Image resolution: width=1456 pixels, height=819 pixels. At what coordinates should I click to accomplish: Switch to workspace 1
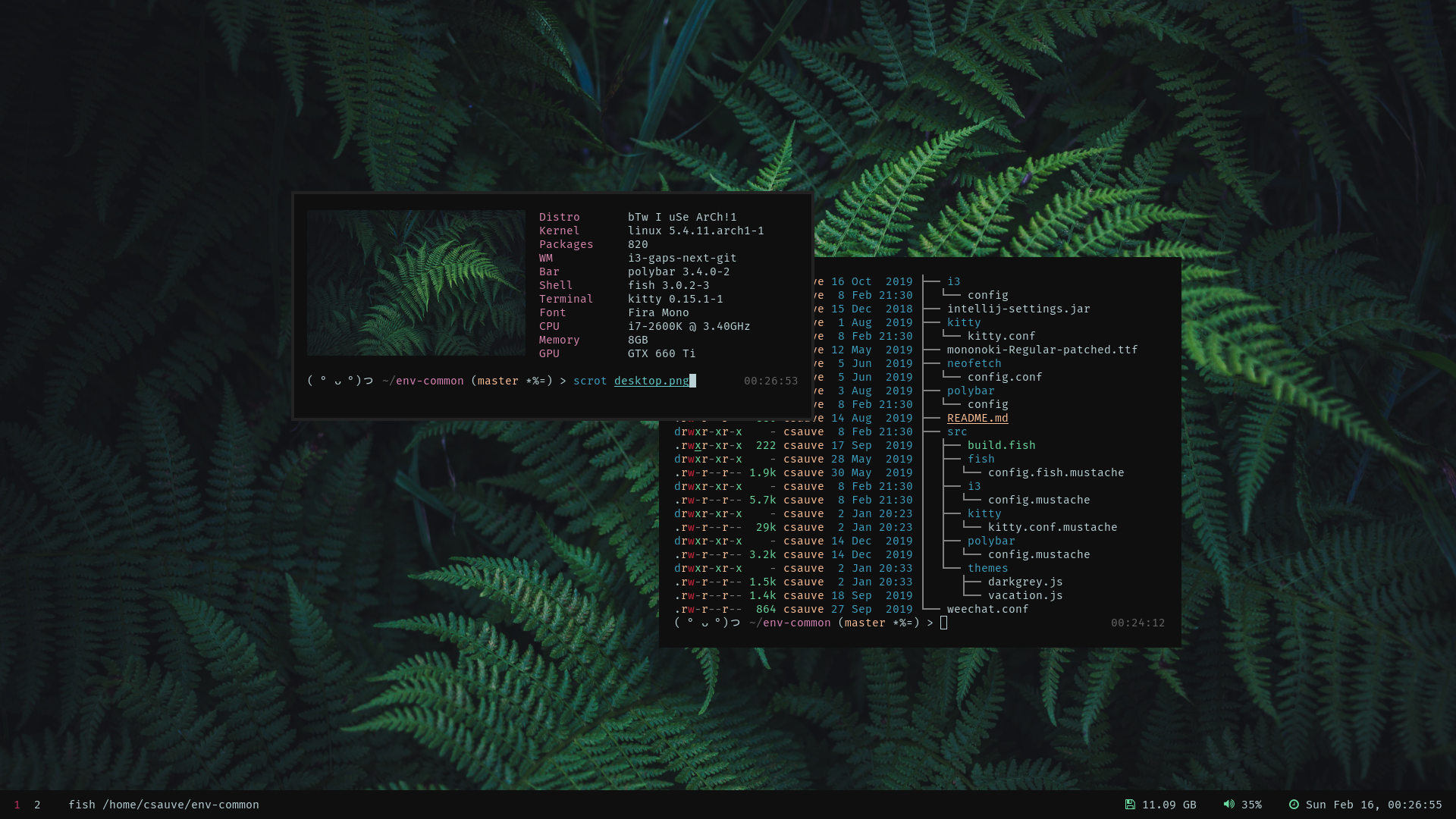coord(17,805)
